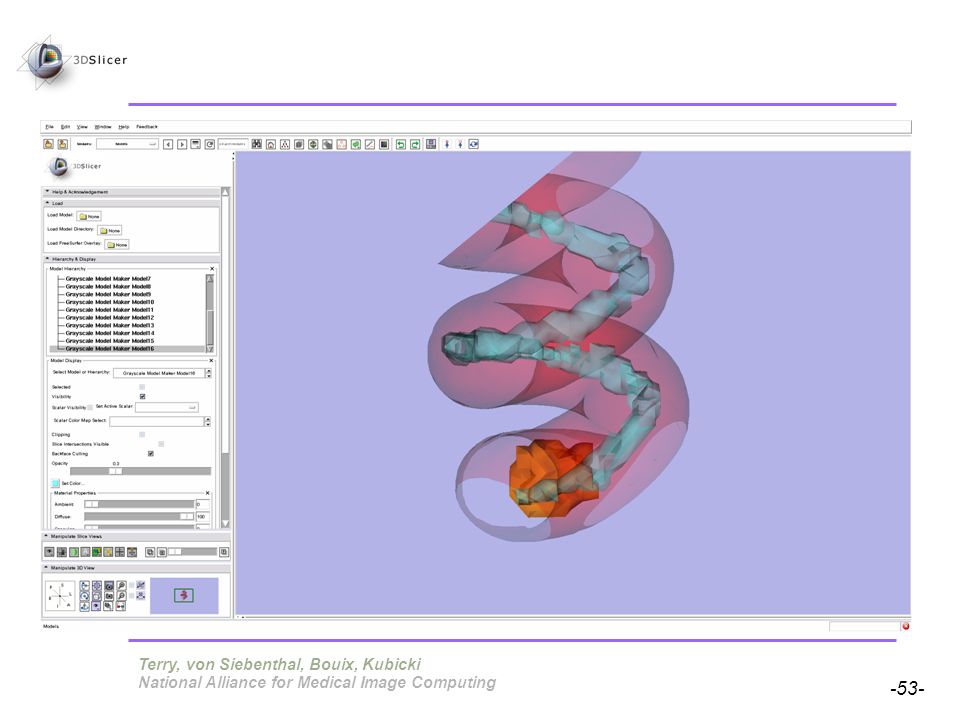This screenshot has height=720, width=960.
Task: Click the Diffuse slider
Action: 139,517
